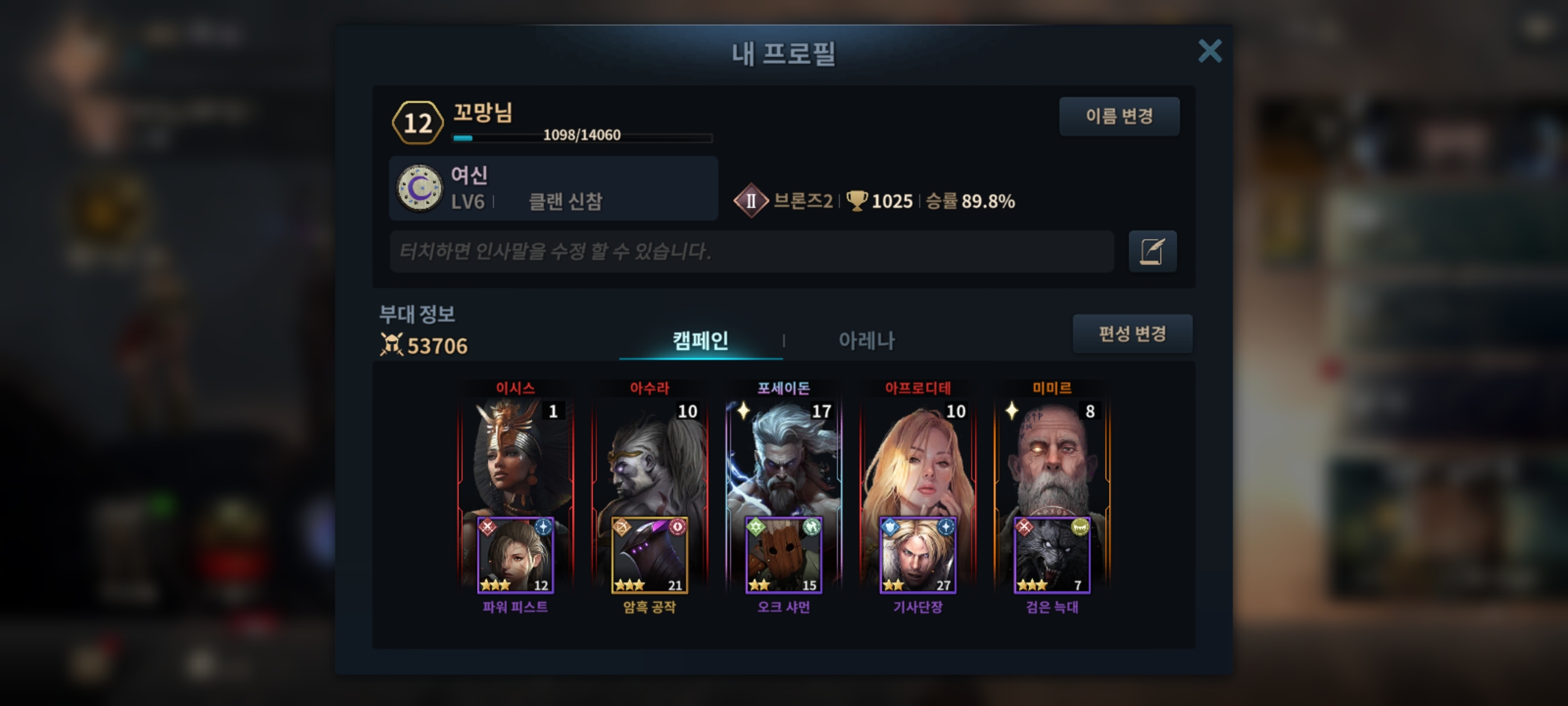Select the 오크 샤먼 unit portrait
The image size is (1568, 706).
[783, 555]
